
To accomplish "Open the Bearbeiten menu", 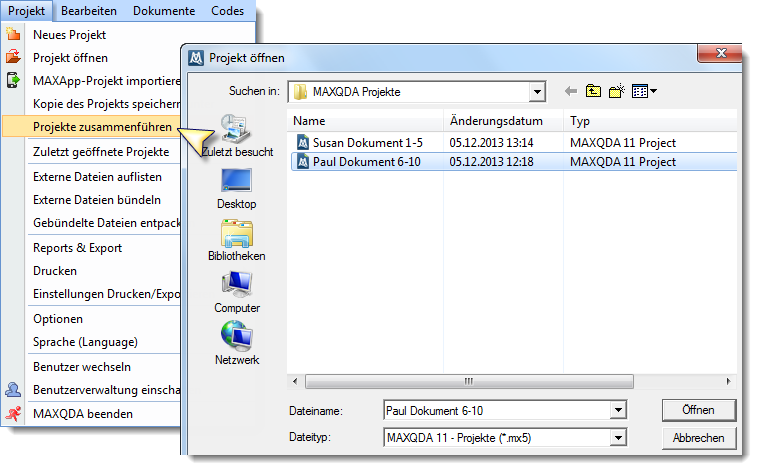I will (x=88, y=11).
